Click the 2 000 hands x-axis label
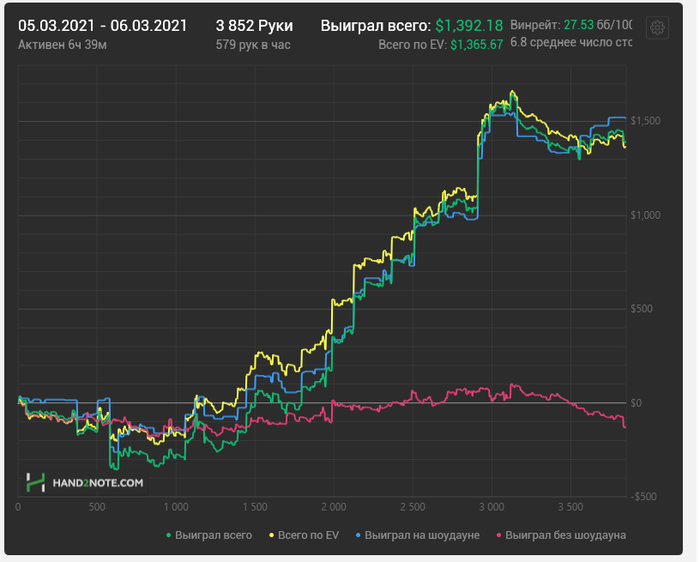The width and height of the screenshot is (700, 562). [x=333, y=507]
